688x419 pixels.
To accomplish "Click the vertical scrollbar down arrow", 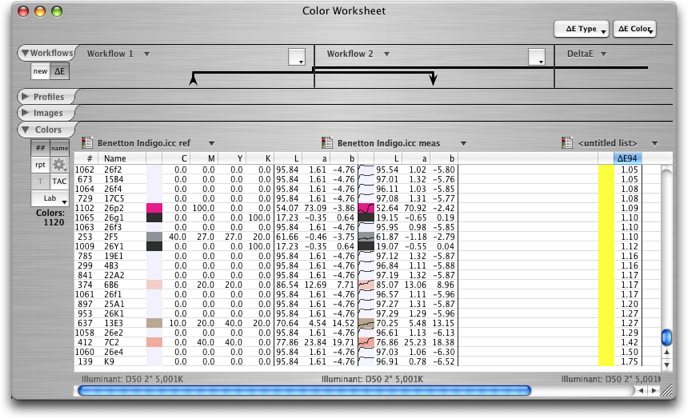I will pyautogui.click(x=666, y=364).
